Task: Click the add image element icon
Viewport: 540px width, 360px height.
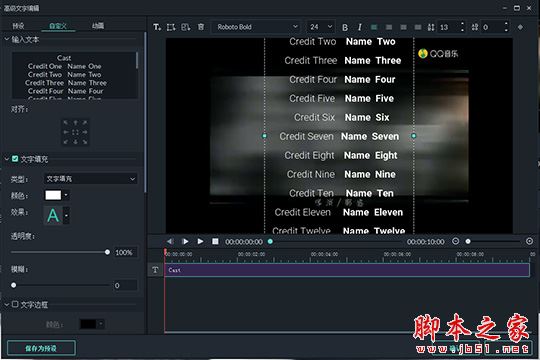Action: [186, 27]
